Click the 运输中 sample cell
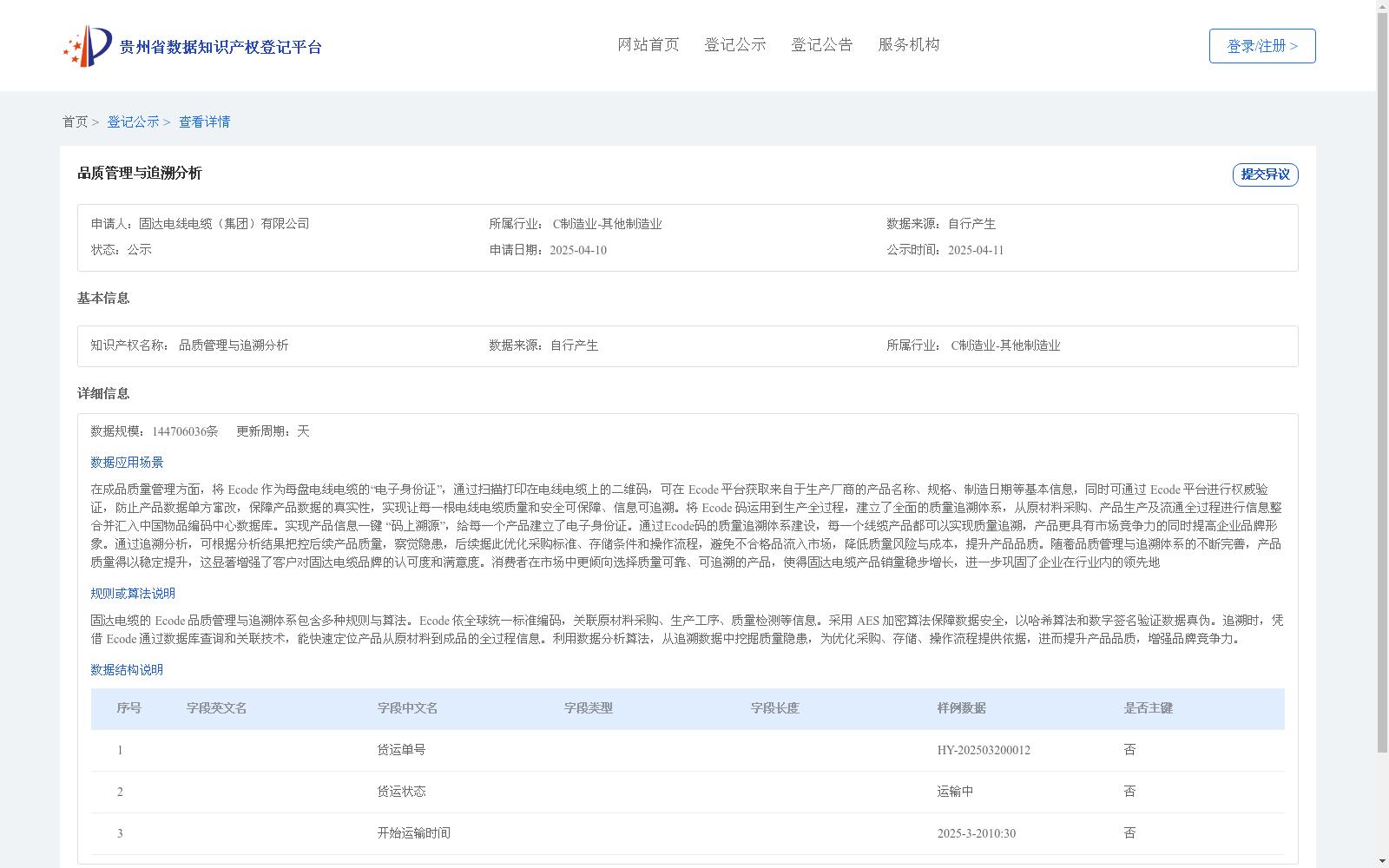Image resolution: width=1389 pixels, height=868 pixels. click(955, 792)
